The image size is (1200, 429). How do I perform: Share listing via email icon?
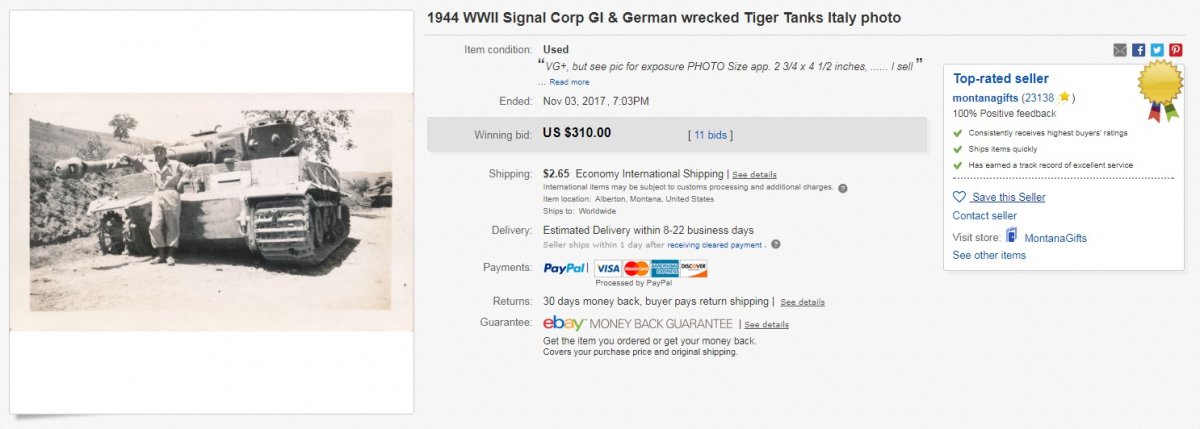[x=1120, y=50]
